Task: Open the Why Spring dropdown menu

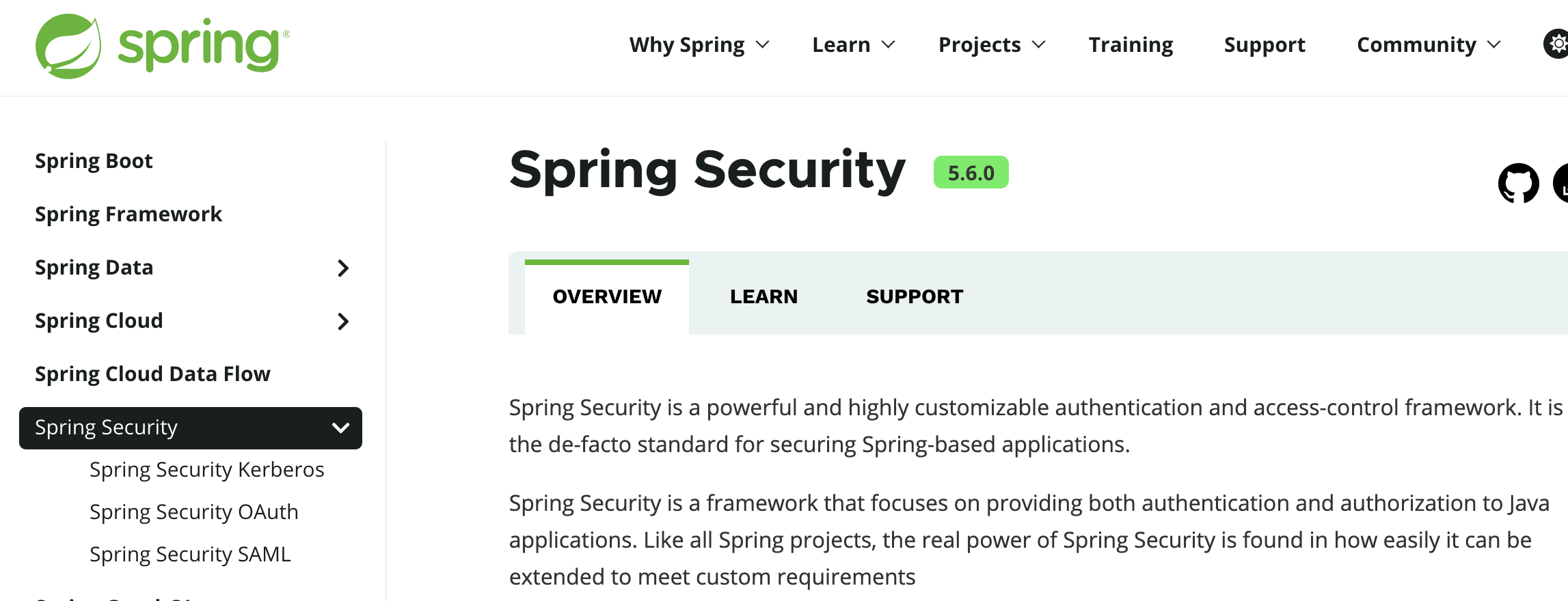Action: (699, 45)
